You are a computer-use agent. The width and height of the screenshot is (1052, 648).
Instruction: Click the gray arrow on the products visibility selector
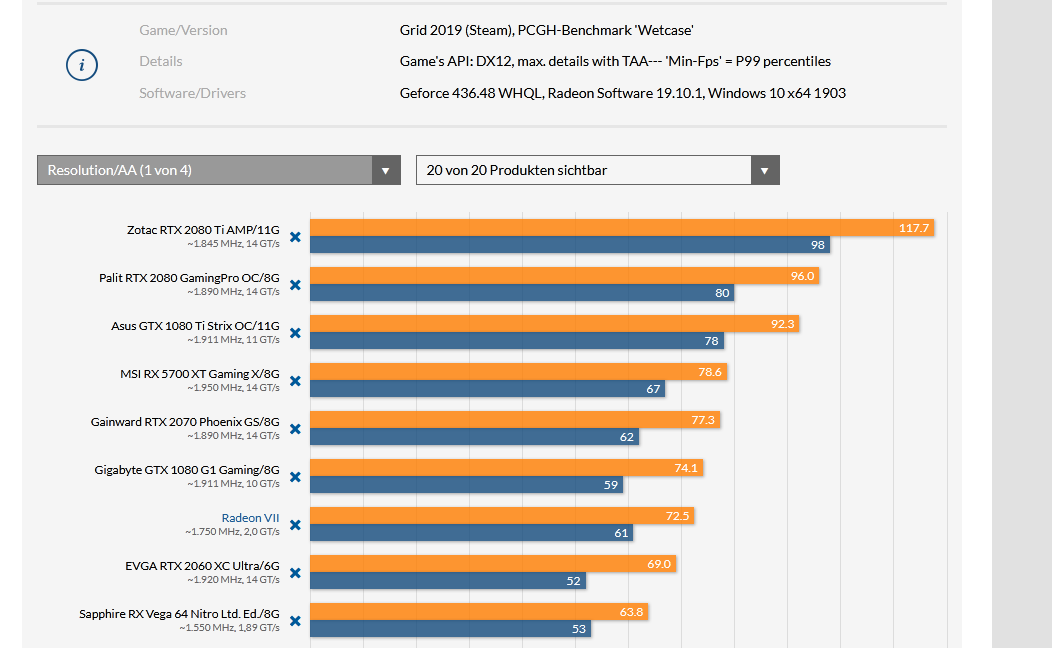(x=765, y=170)
